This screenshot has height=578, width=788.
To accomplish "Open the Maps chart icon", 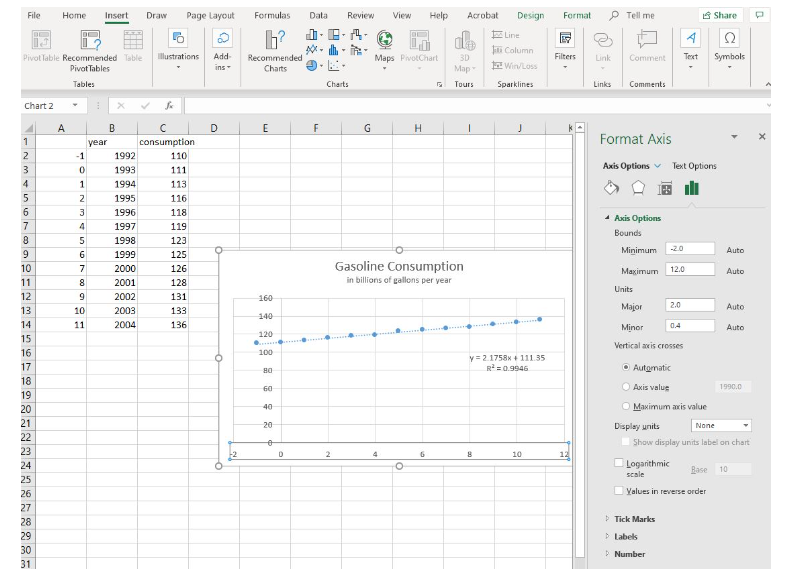I will click(x=384, y=40).
